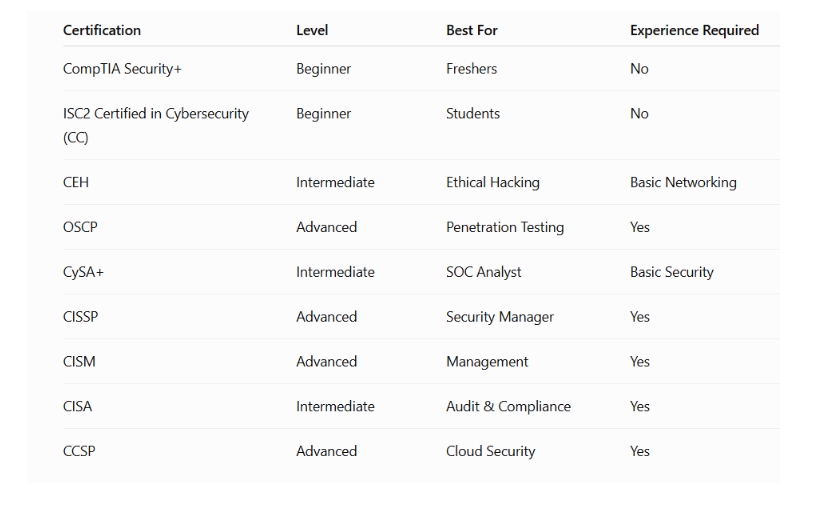Select the CompTIA Security+ cell
The width and height of the screenshot is (832, 516).
(122, 69)
